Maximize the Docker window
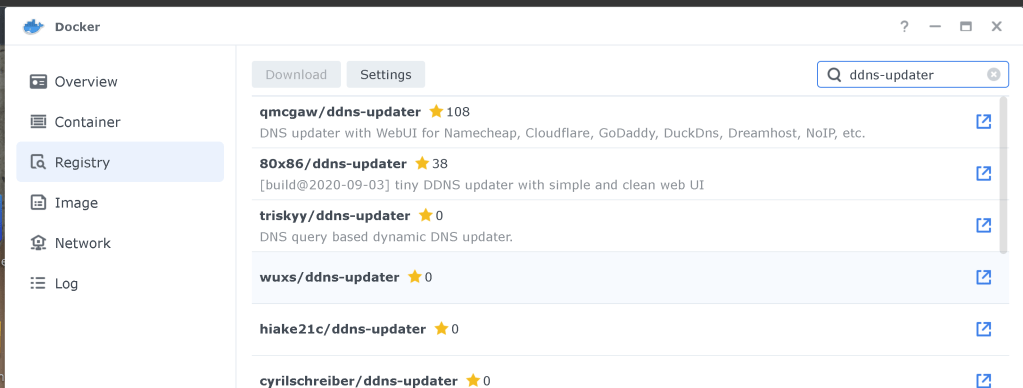Screen dimensions: 1023x388 [x=966, y=27]
